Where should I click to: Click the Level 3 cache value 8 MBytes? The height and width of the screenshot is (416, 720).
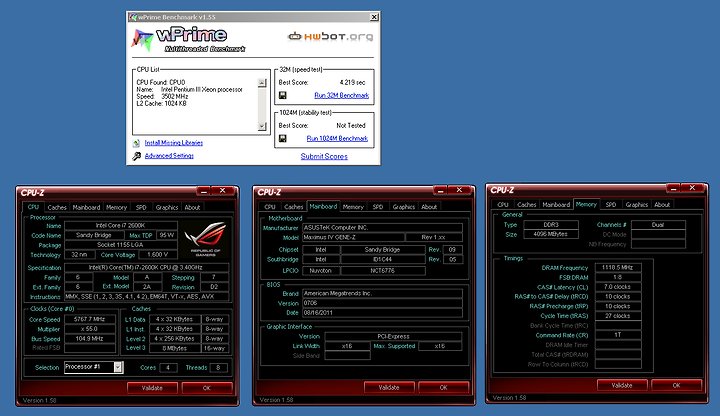pos(174,348)
